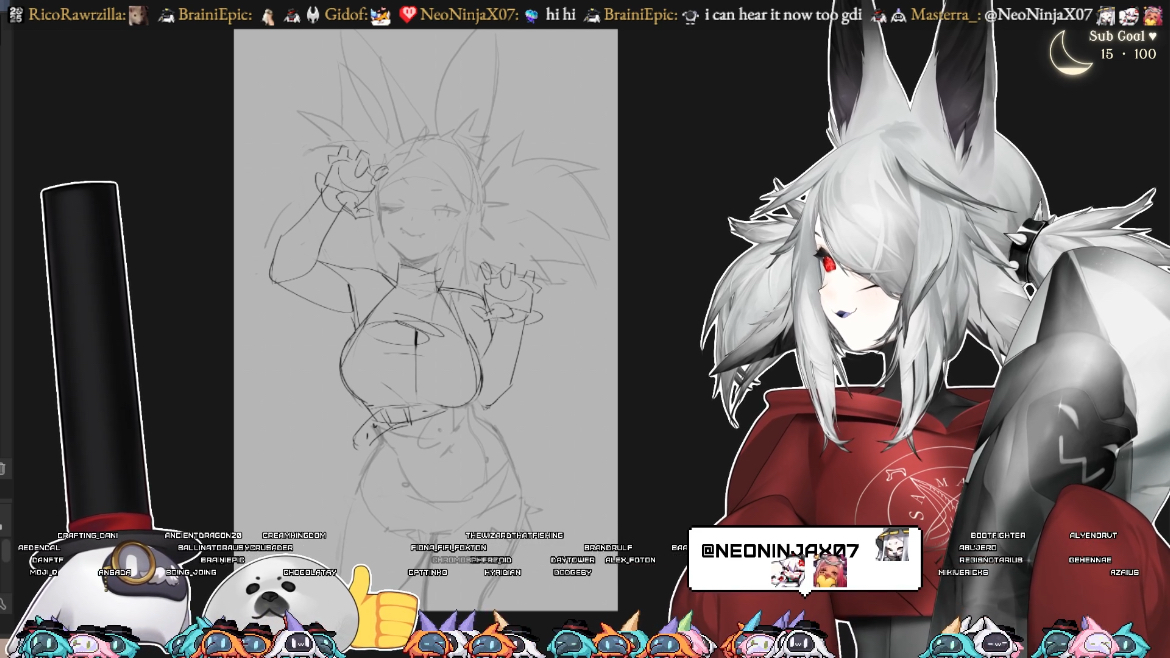The width and height of the screenshot is (1170, 658).
Task: Click chat name 'RicoRawrzilla:'
Action: pyautogui.click(x=77, y=15)
